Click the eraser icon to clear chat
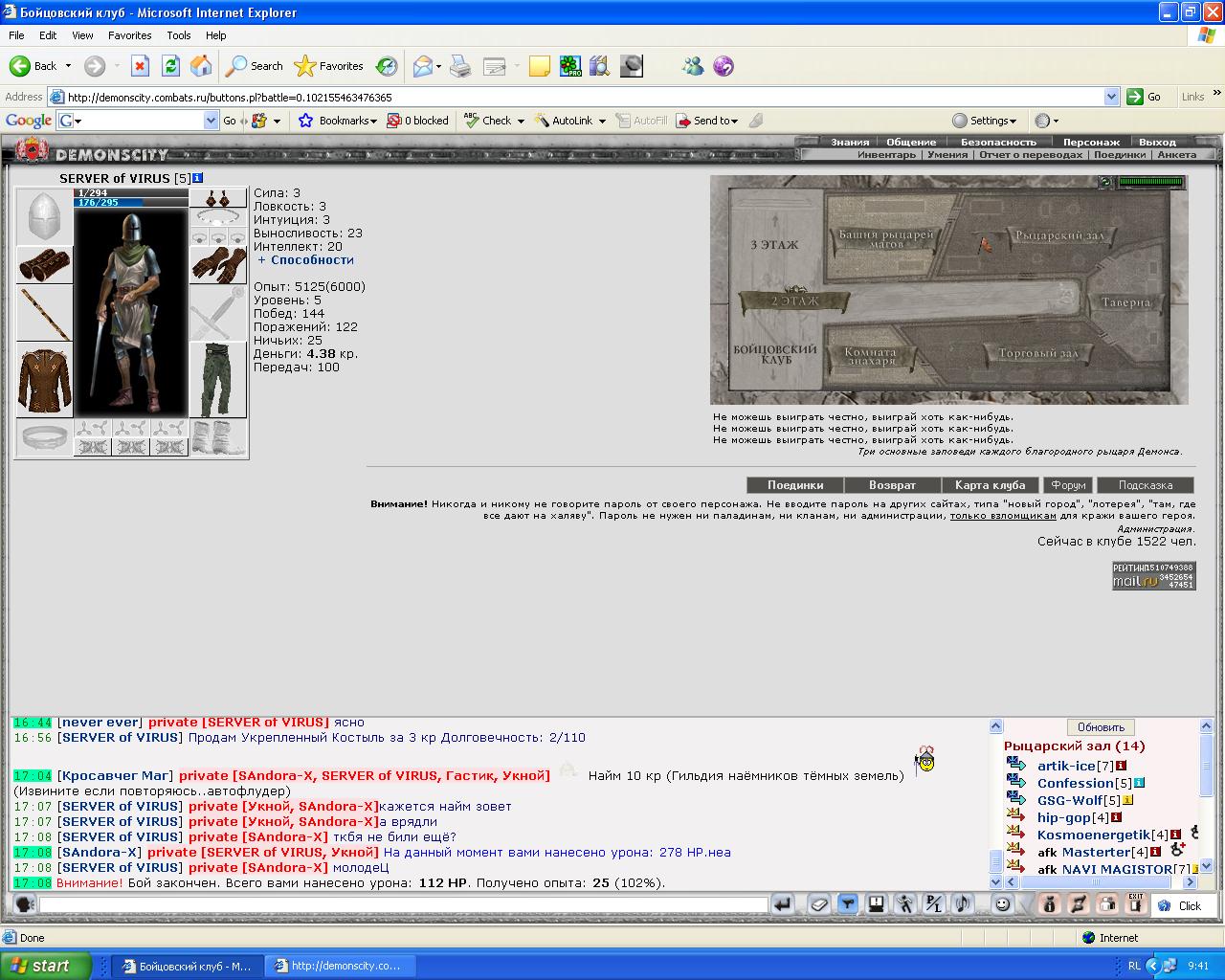This screenshot has height=980, width=1225. tap(819, 904)
